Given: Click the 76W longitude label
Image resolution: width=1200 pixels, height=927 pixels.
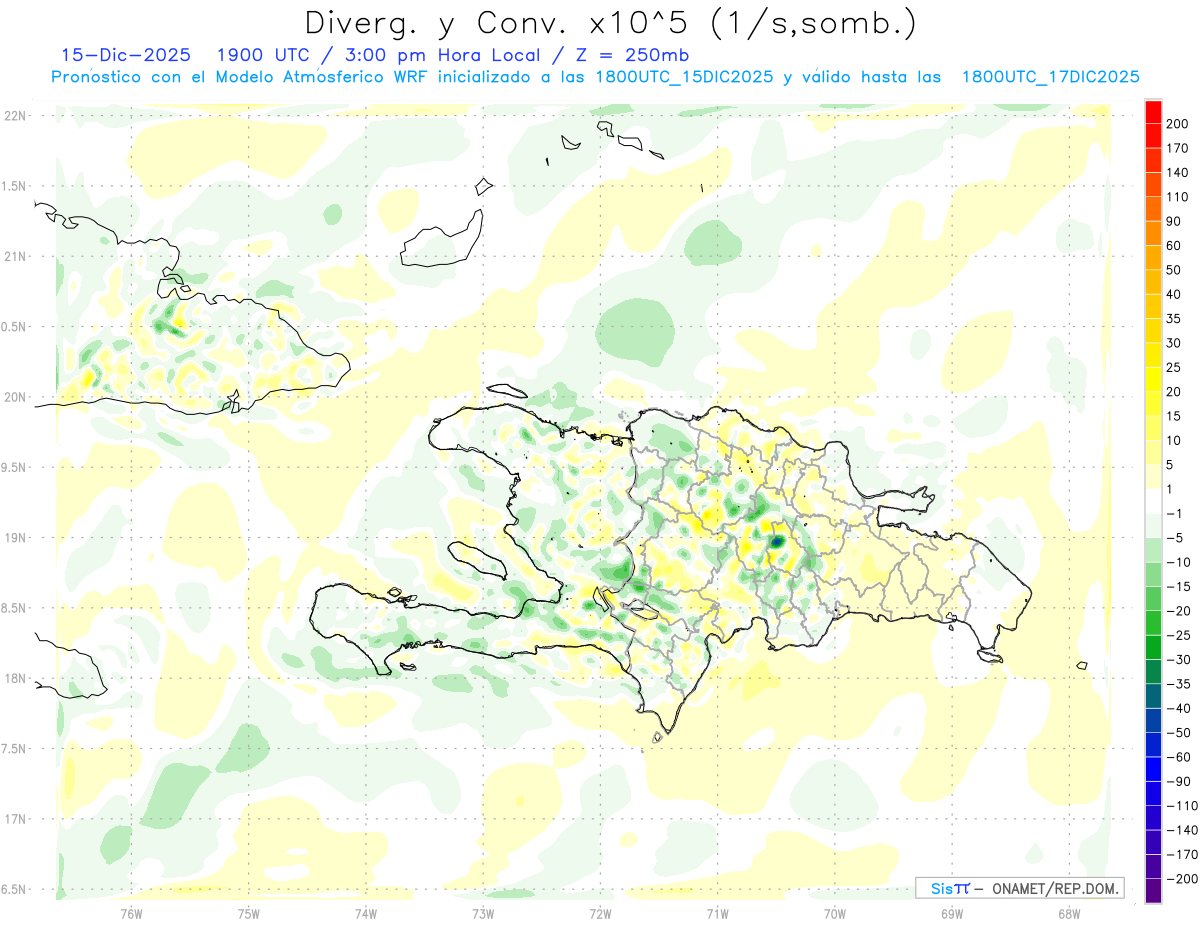Looking at the screenshot, I should [131, 913].
